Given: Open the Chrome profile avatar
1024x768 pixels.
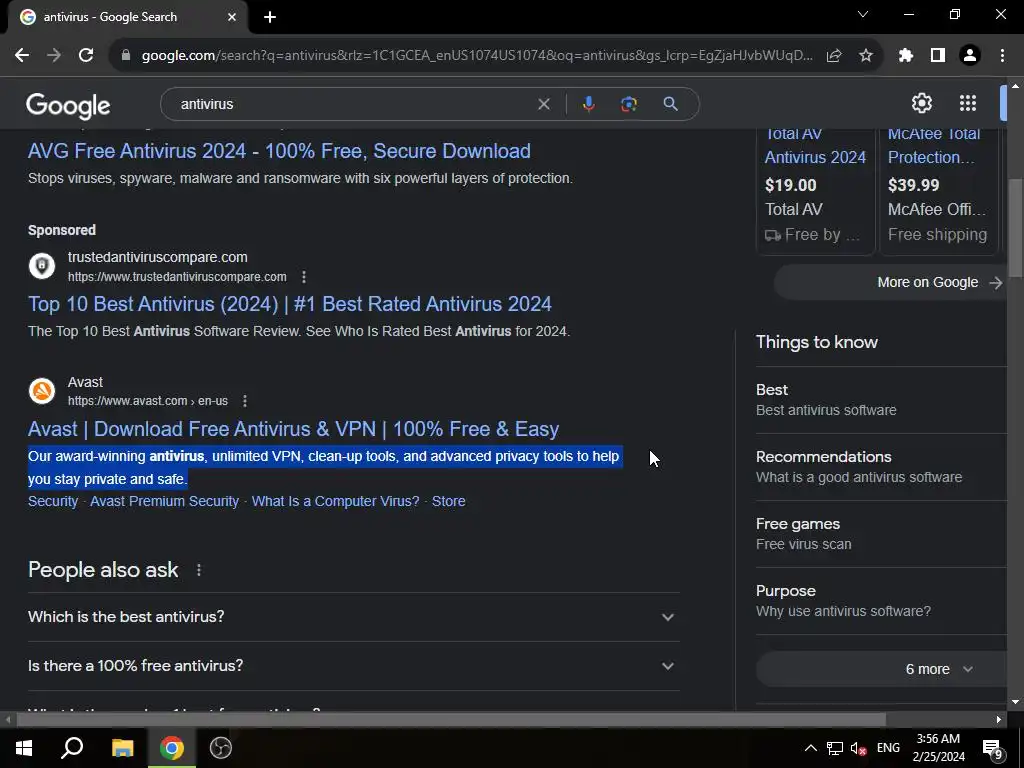Looking at the screenshot, I should pyautogui.click(x=970, y=56).
